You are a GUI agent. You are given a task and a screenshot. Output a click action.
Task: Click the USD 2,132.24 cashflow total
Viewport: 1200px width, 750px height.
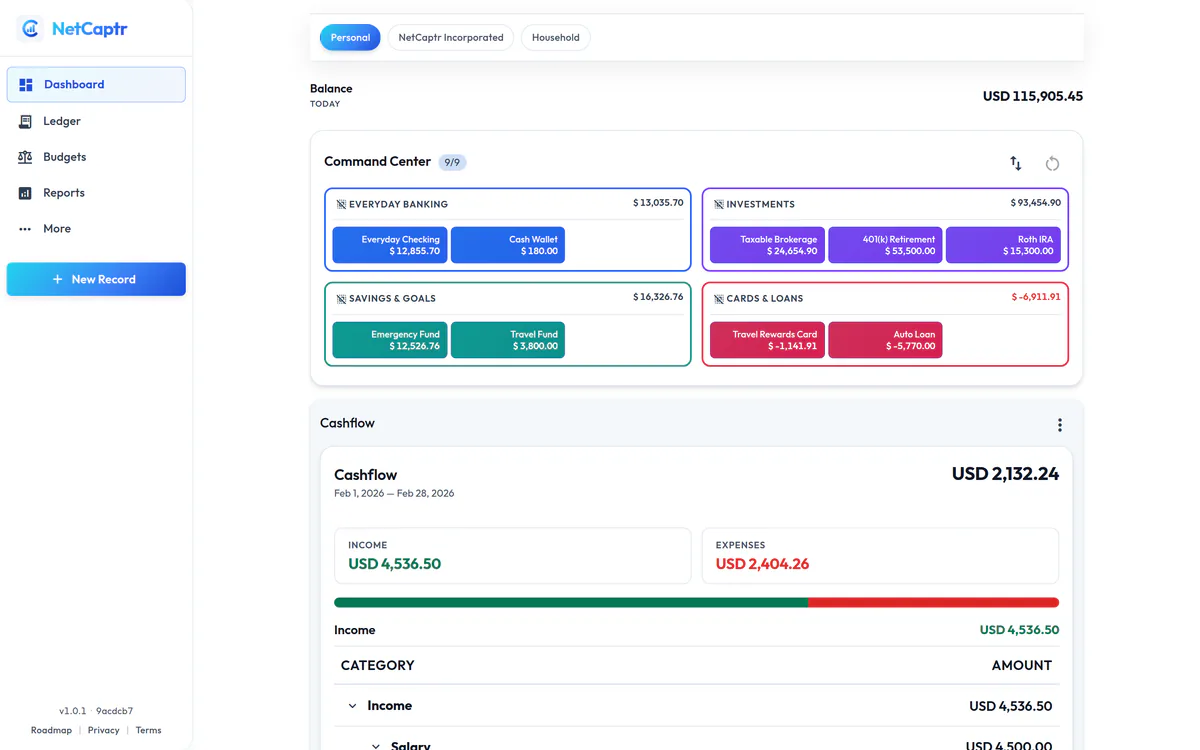[1005, 474]
